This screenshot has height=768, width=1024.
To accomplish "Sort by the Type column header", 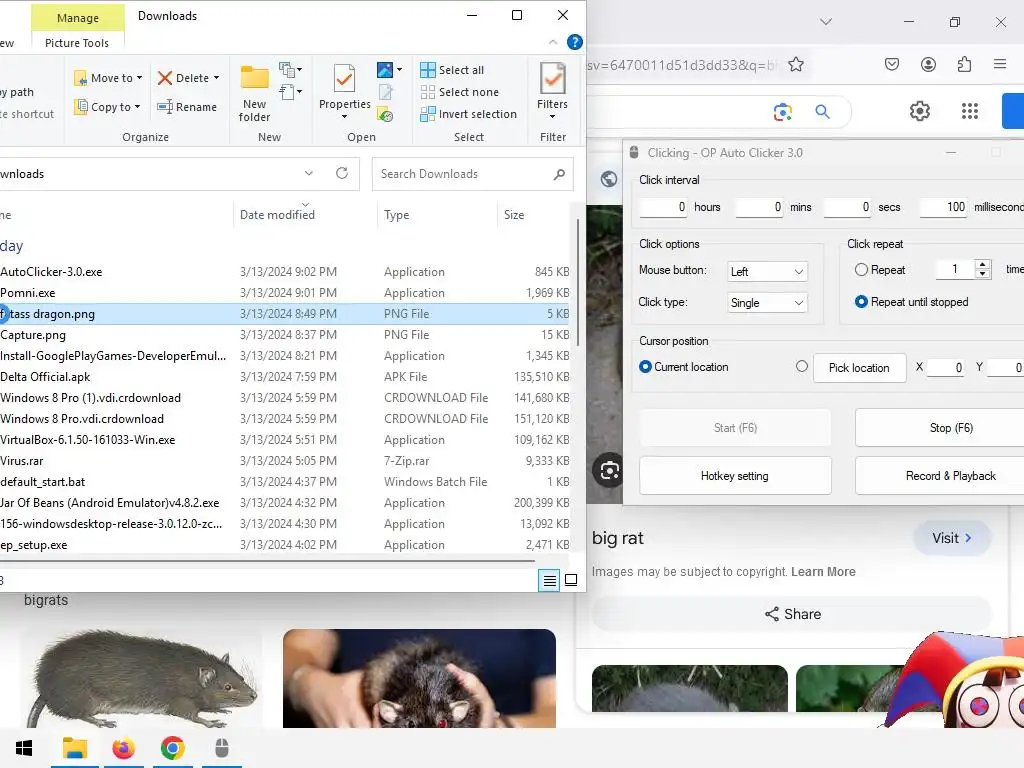I will pyautogui.click(x=396, y=215).
